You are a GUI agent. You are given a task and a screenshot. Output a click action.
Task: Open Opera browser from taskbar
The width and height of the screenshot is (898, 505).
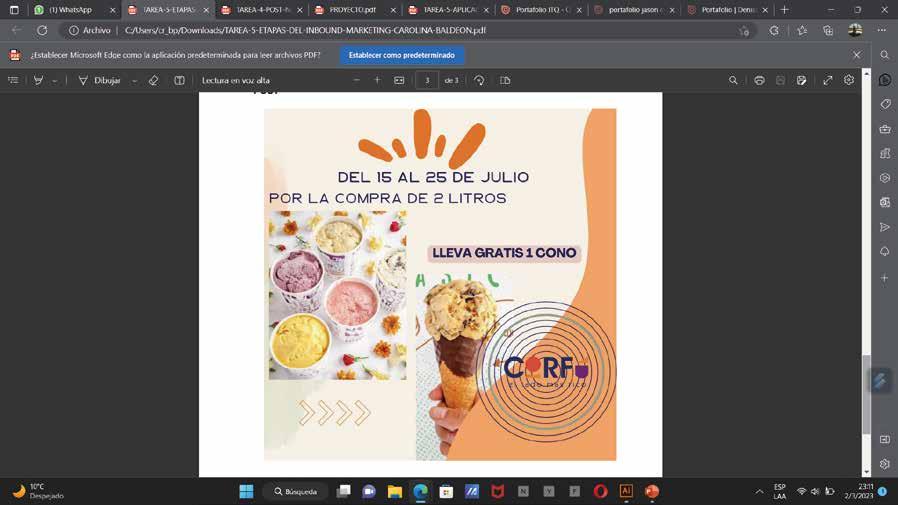click(x=600, y=491)
